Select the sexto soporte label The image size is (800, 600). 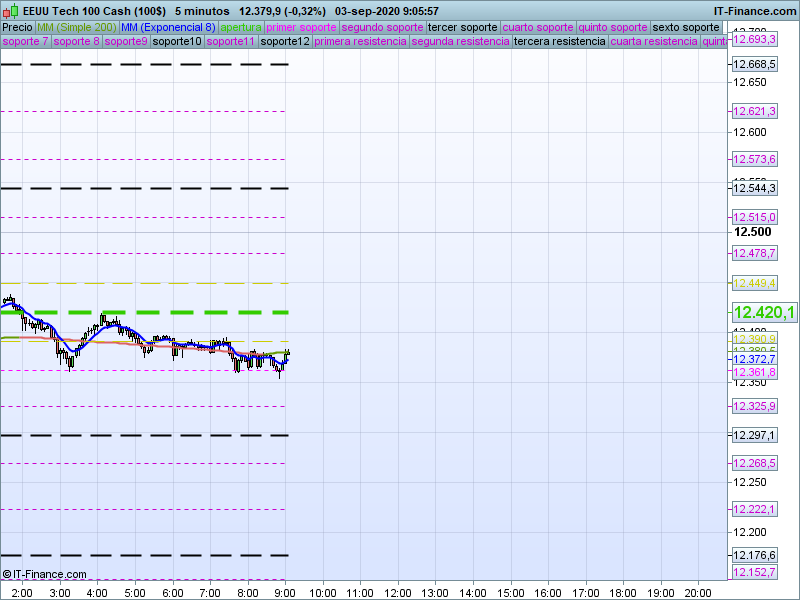point(686,27)
